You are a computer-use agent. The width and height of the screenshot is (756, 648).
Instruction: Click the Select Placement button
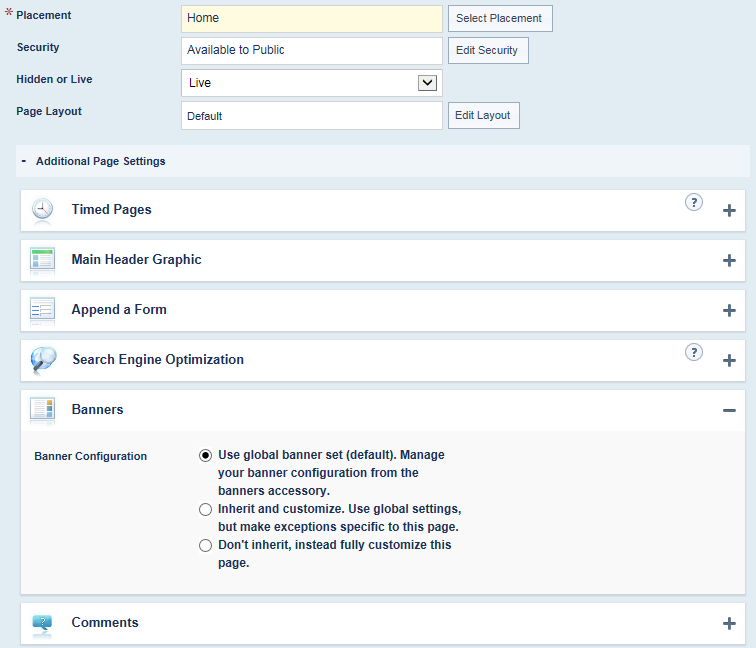(x=500, y=18)
